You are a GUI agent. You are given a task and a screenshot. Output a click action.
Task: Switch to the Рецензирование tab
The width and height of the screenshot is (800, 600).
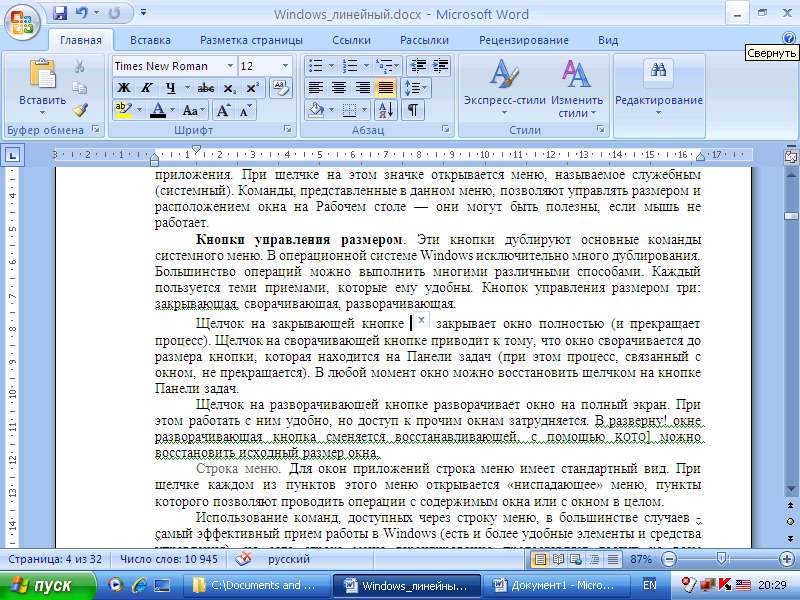[x=523, y=40]
